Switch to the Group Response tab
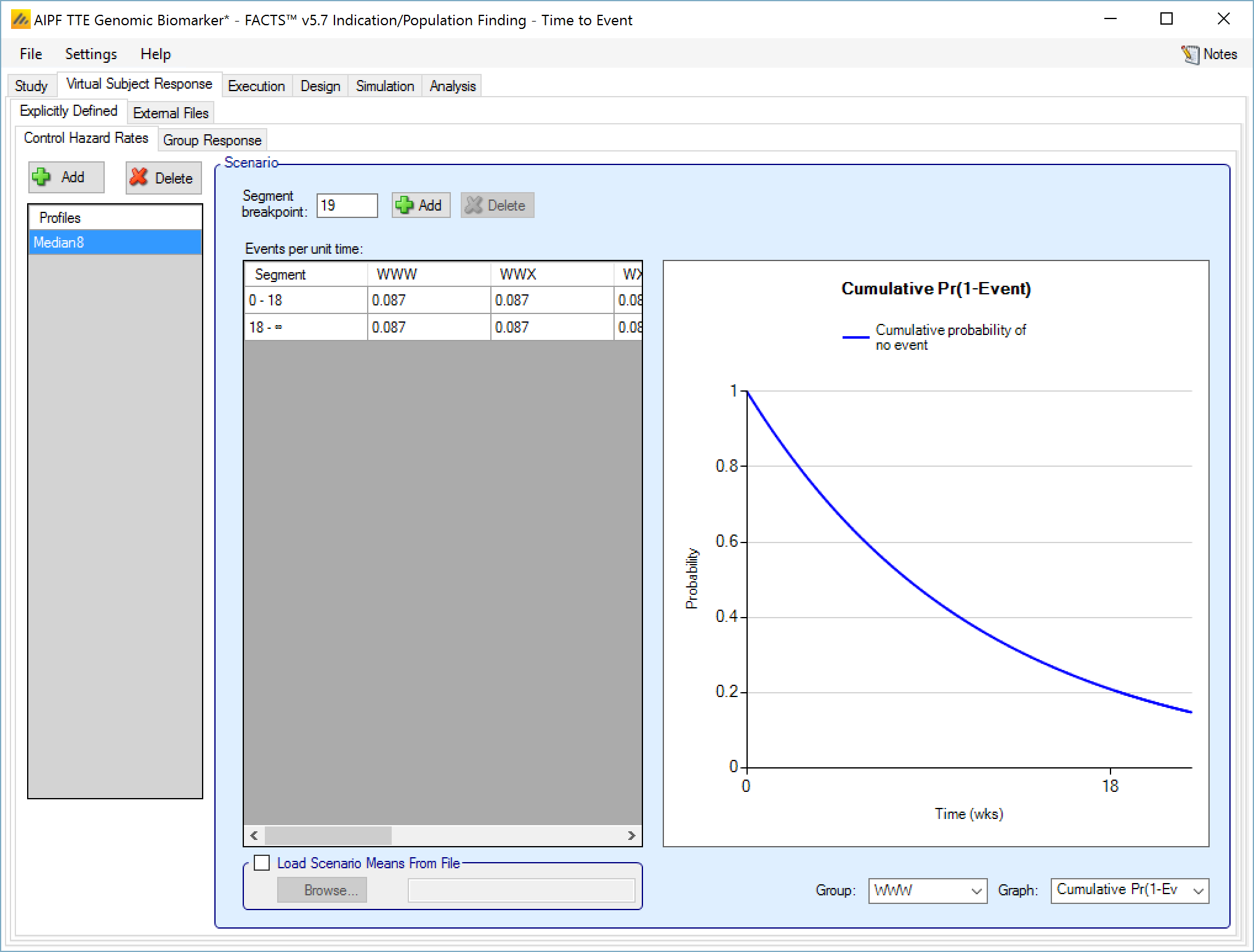 coord(212,140)
